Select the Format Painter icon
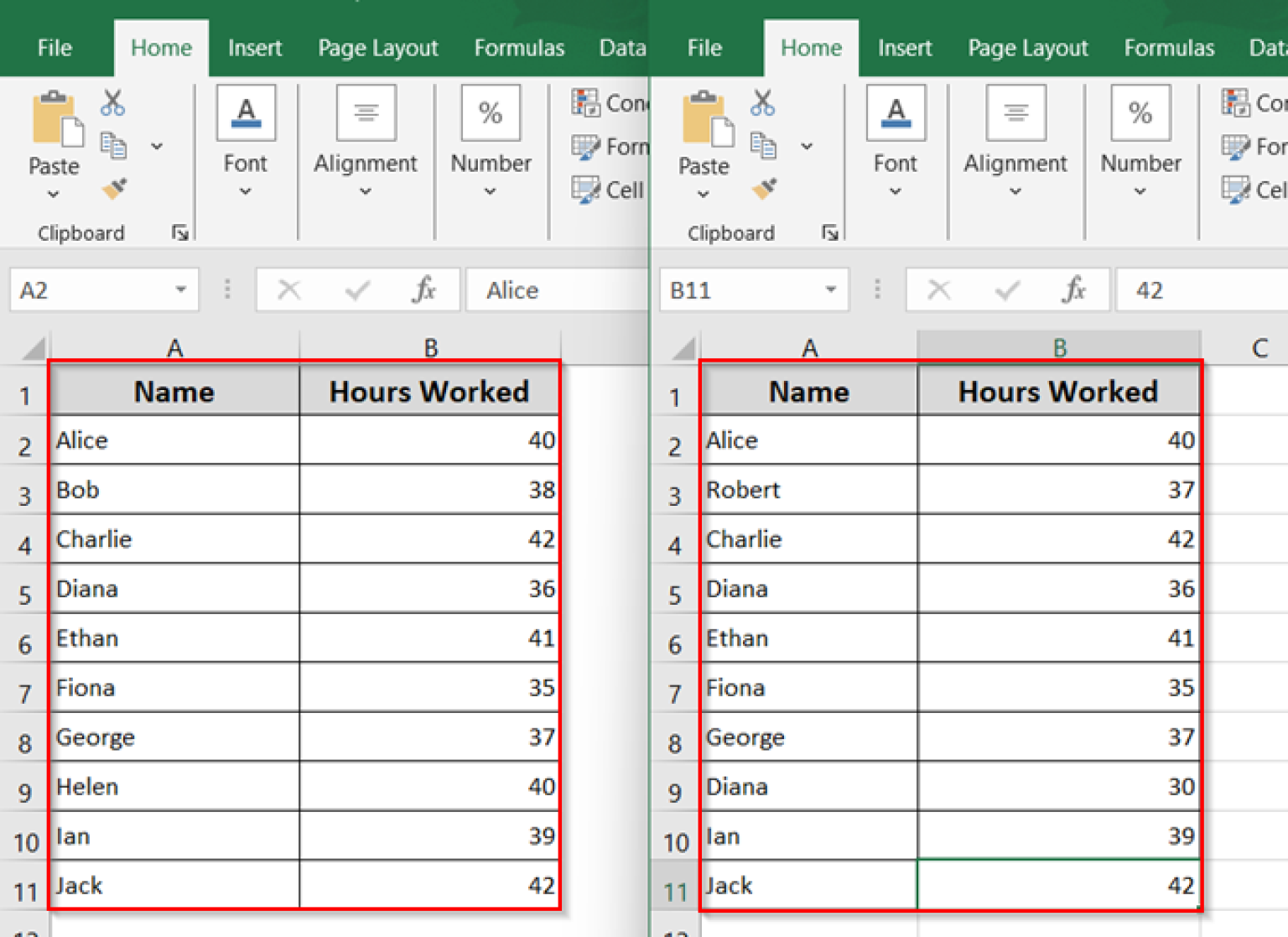This screenshot has height=937, width=1288. click(x=113, y=189)
